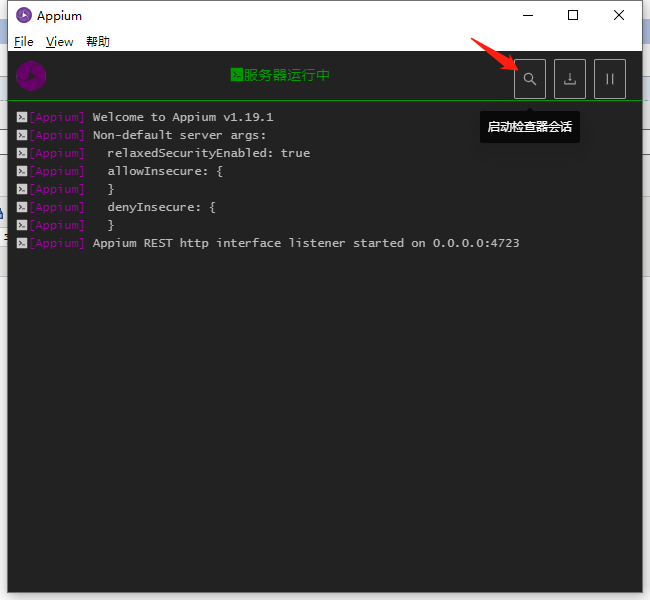Open the View menu
The height and width of the screenshot is (600, 650).
pyautogui.click(x=59, y=42)
